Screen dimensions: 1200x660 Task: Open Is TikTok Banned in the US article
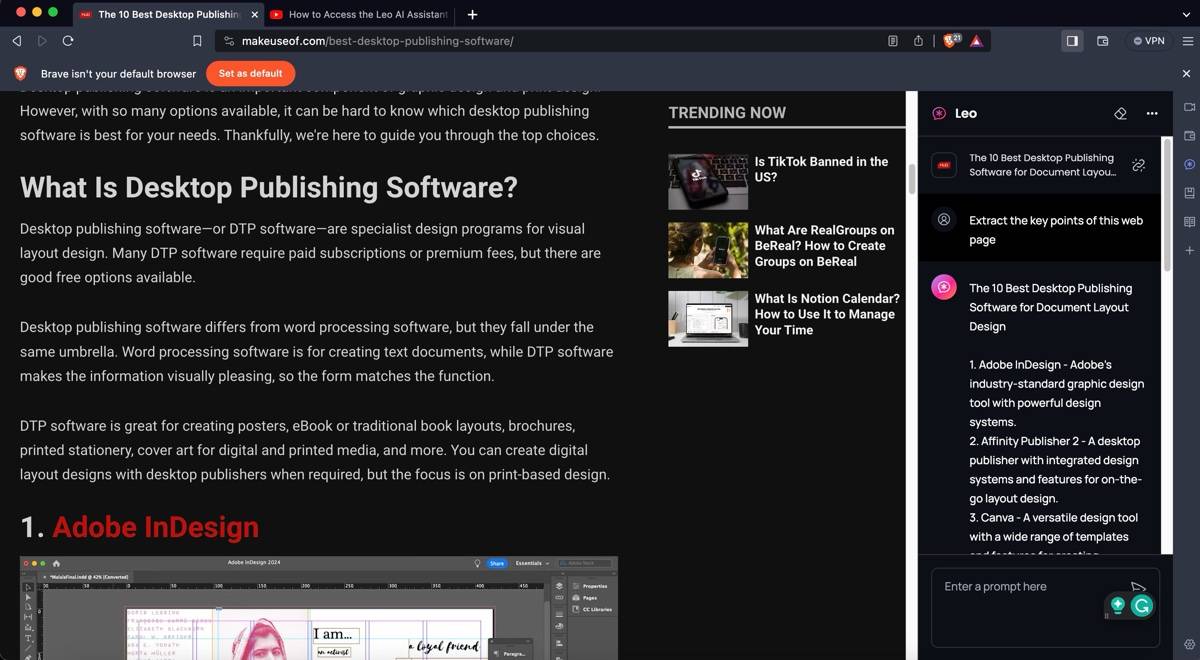coord(821,169)
